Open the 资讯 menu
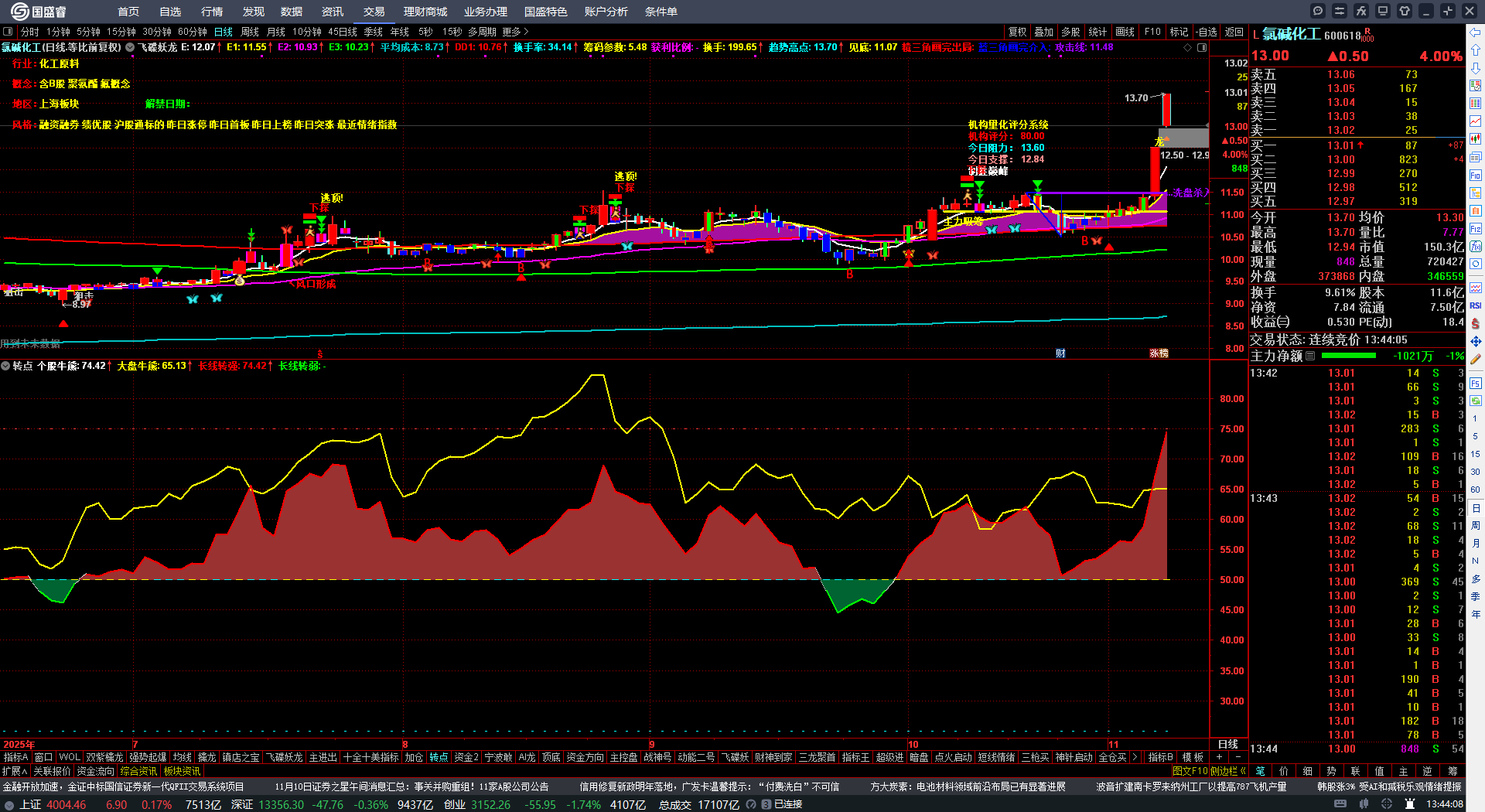This screenshot has width=1485, height=812. [333, 12]
